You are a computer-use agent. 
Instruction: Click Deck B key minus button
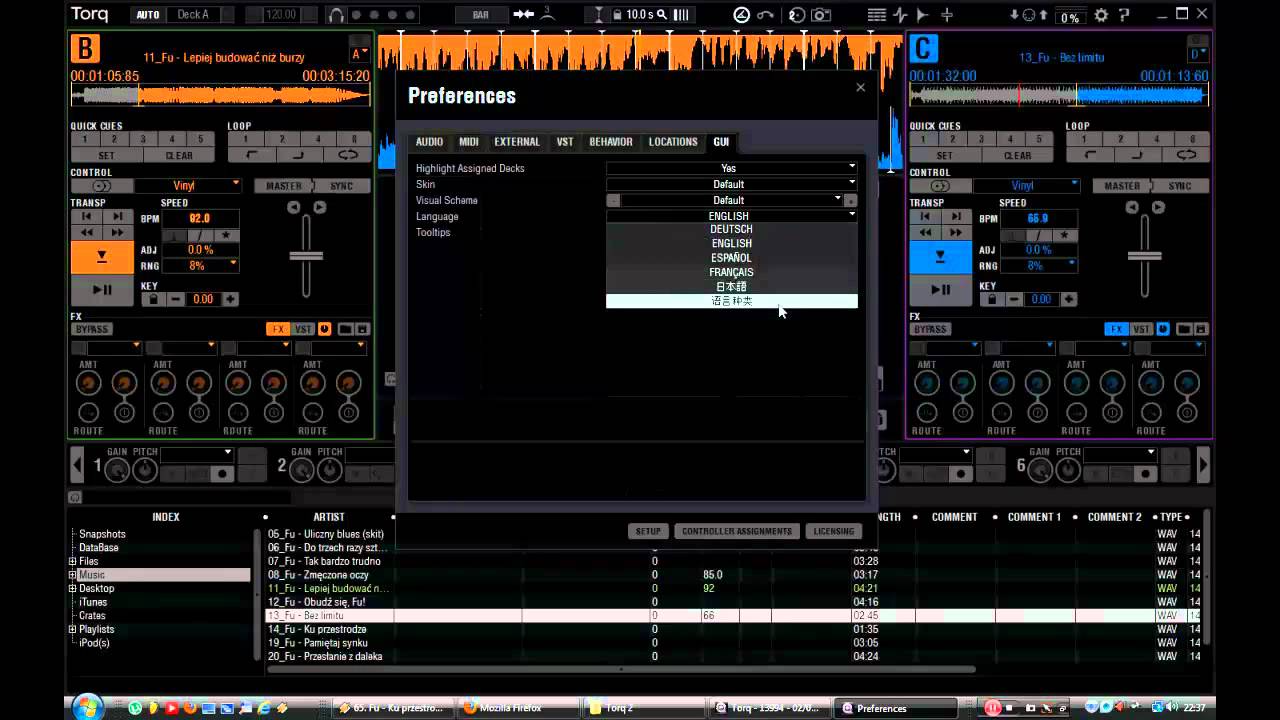pyautogui.click(x=176, y=299)
